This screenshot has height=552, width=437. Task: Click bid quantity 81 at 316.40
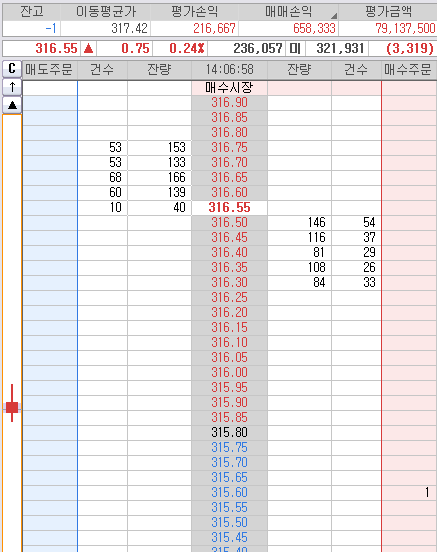319,252
